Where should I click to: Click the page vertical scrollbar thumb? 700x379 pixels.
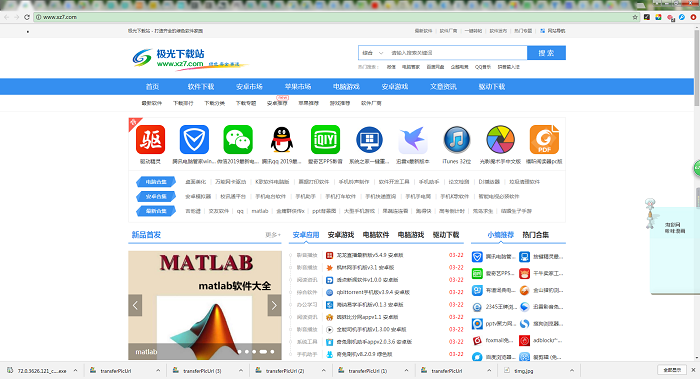point(697,67)
